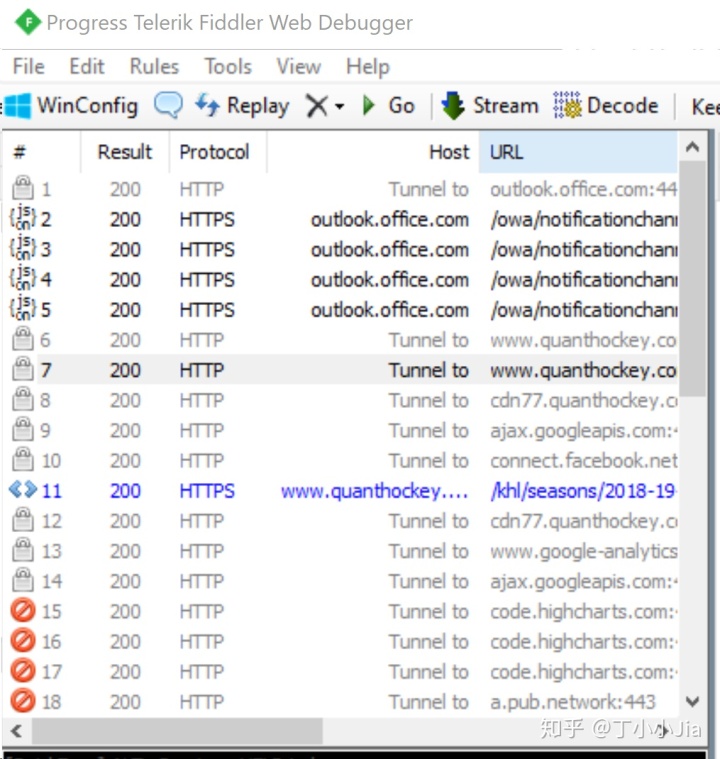Click lock icon of session 7
This screenshot has width=720, height=759.
[x=23, y=369]
